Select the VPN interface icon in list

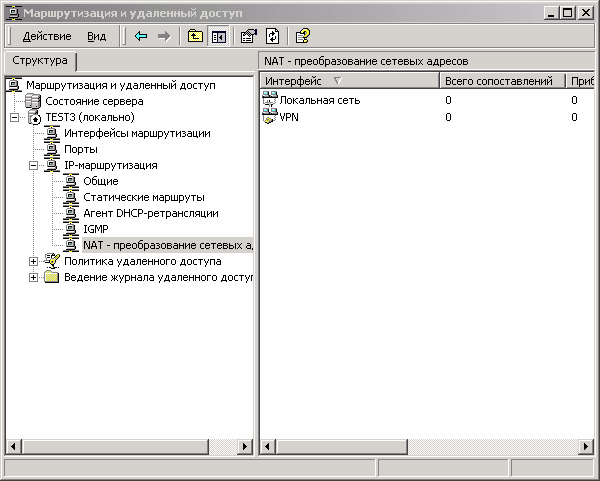[x=270, y=117]
